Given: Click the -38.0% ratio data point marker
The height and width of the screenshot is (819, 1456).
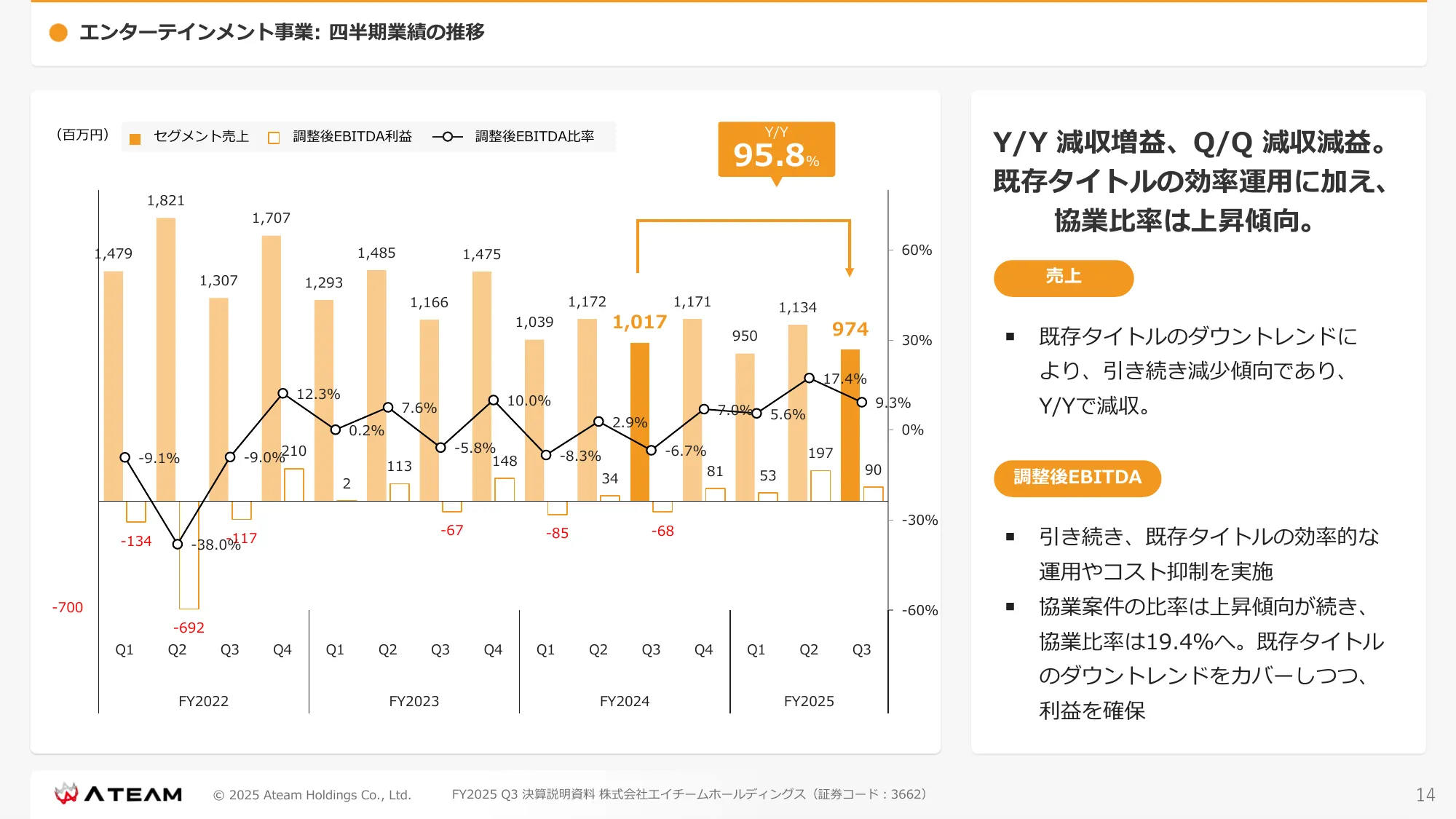Looking at the screenshot, I should point(178,544).
